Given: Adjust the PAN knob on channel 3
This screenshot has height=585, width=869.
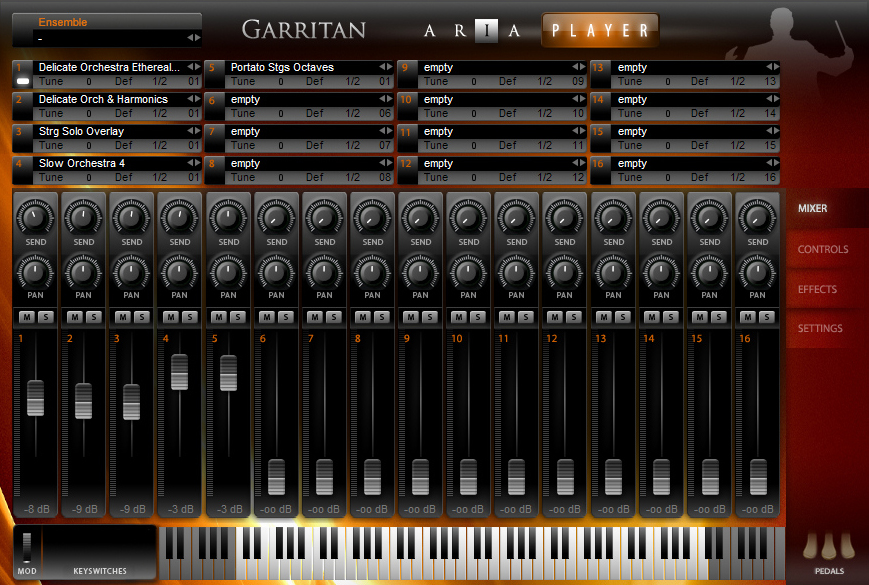Looking at the screenshot, I should click(131, 271).
